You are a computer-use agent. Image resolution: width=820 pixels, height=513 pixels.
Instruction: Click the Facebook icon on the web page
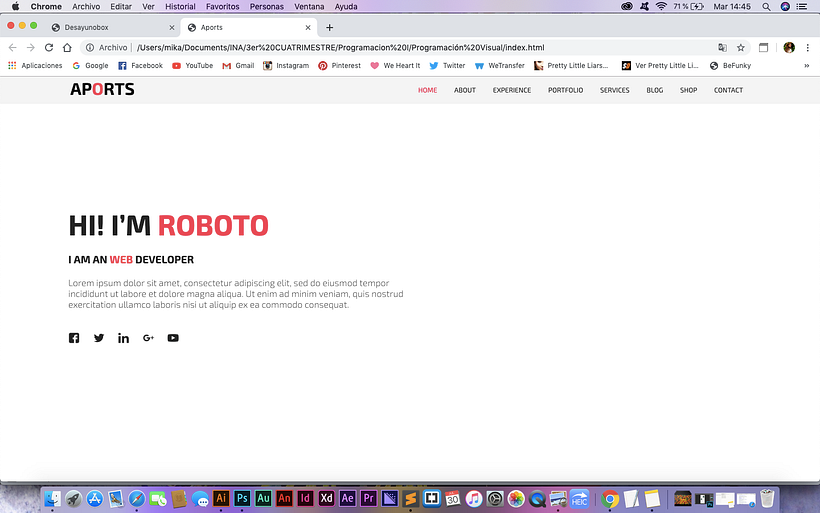[x=74, y=338]
